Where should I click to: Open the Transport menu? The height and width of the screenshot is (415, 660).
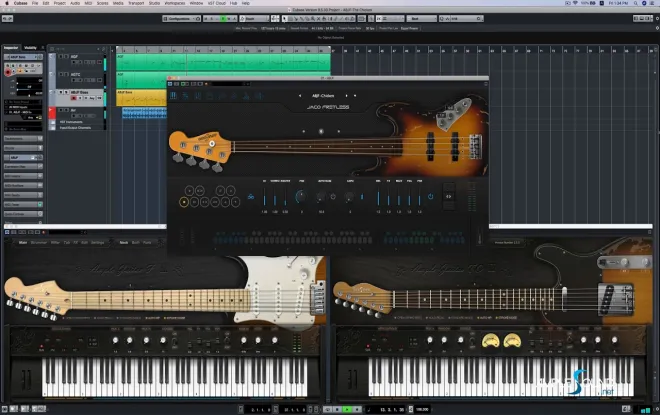pos(136,3)
